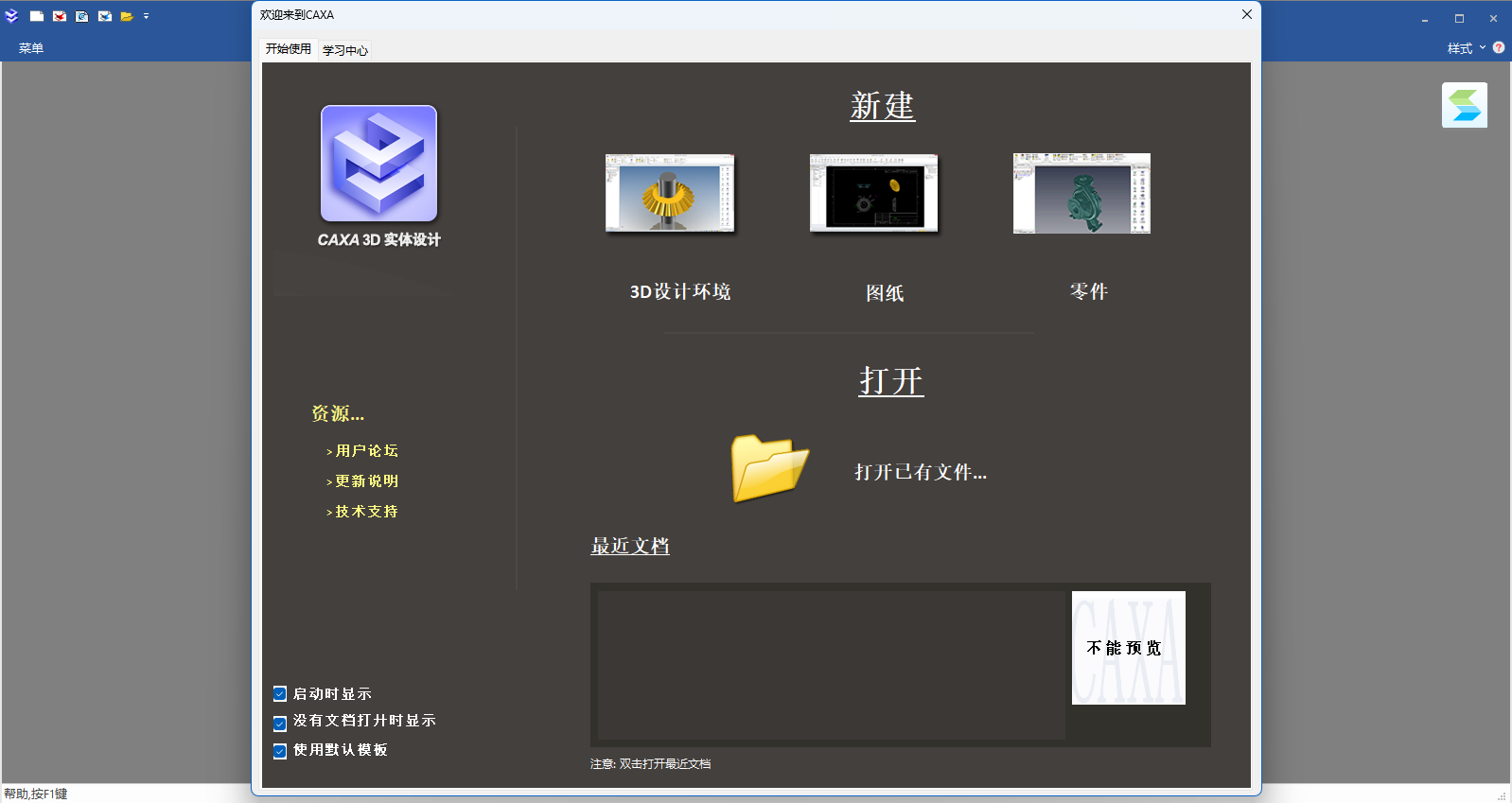Open the 菜单 menu
This screenshot has width=1512, height=803.
coord(31,48)
